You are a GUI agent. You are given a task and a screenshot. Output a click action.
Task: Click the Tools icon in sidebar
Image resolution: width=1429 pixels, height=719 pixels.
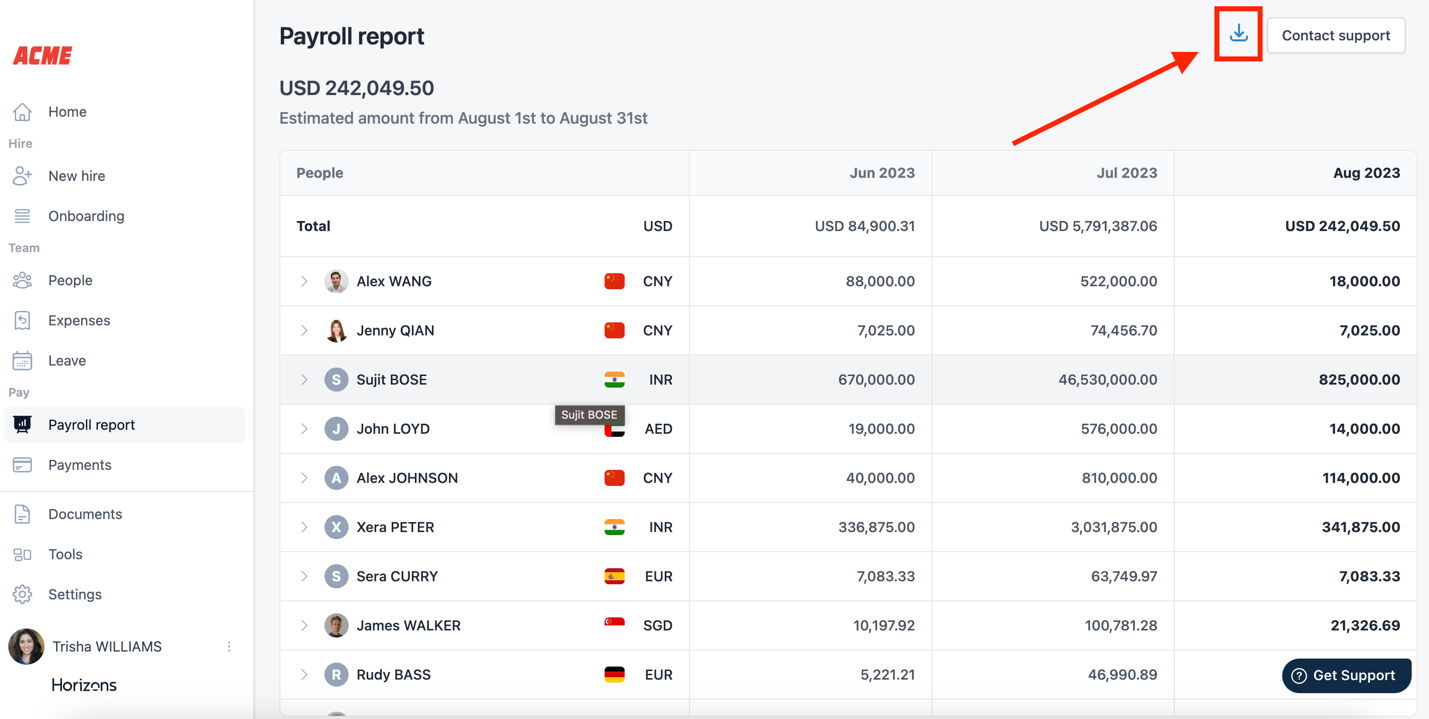coord(22,554)
